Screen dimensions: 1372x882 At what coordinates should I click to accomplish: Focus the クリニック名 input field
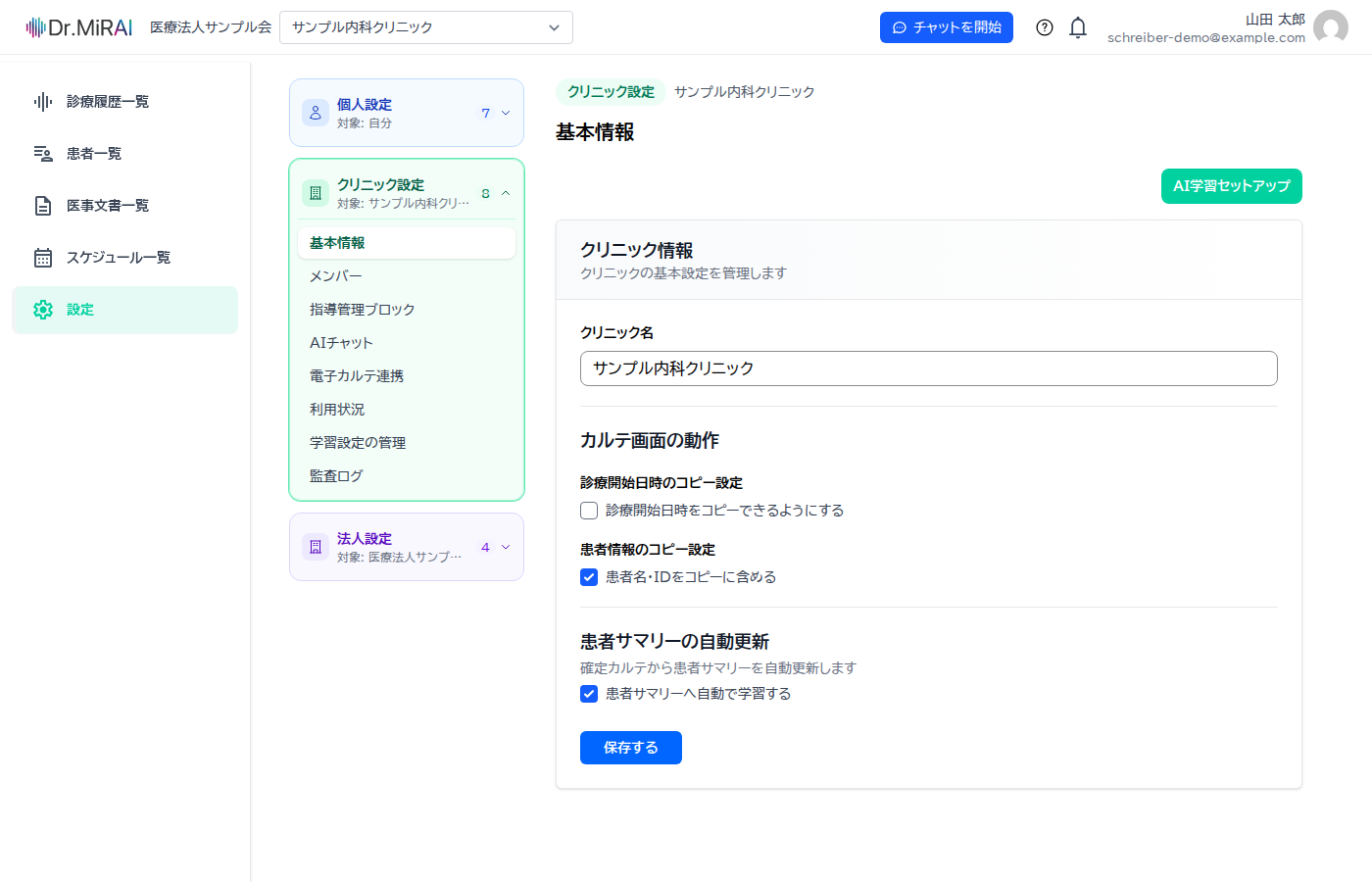tap(929, 368)
